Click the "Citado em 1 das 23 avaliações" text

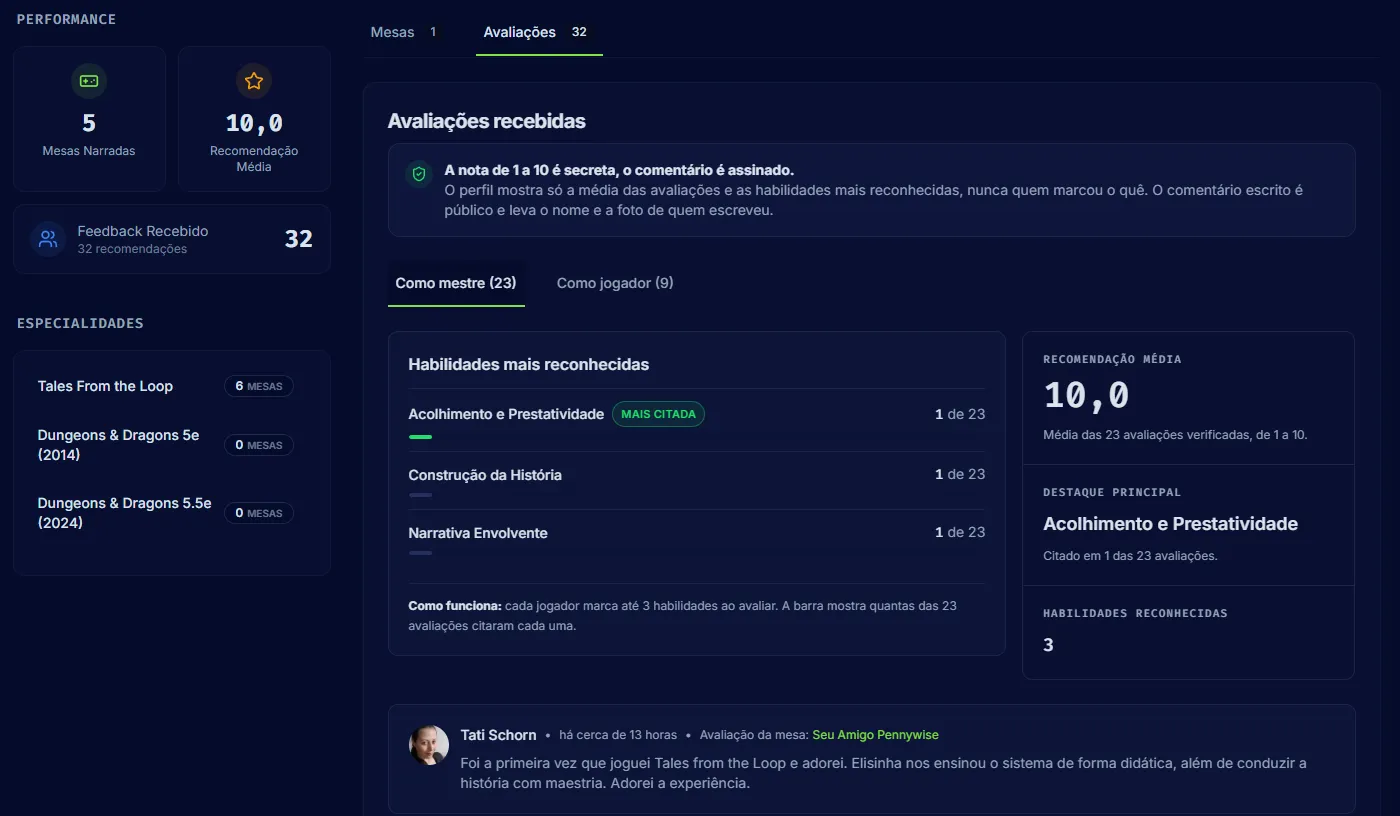click(x=1130, y=556)
